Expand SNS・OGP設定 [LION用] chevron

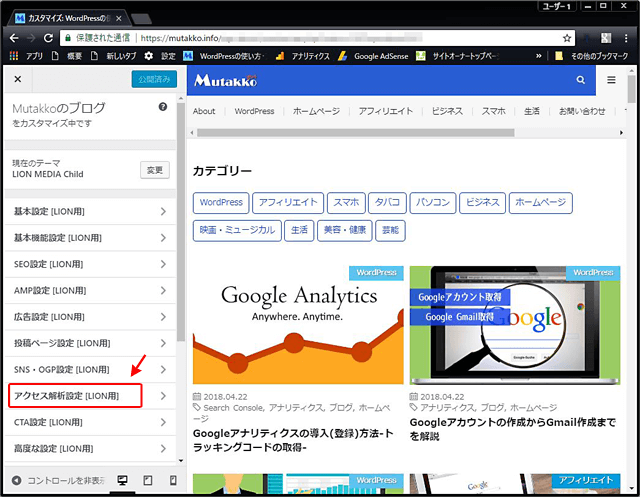pos(163,369)
